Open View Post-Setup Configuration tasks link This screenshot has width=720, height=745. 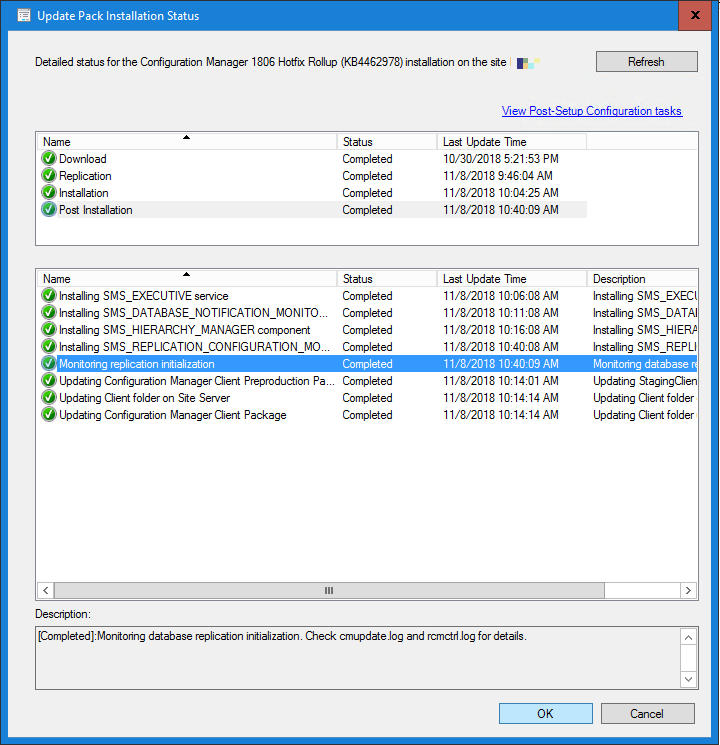[x=592, y=111]
